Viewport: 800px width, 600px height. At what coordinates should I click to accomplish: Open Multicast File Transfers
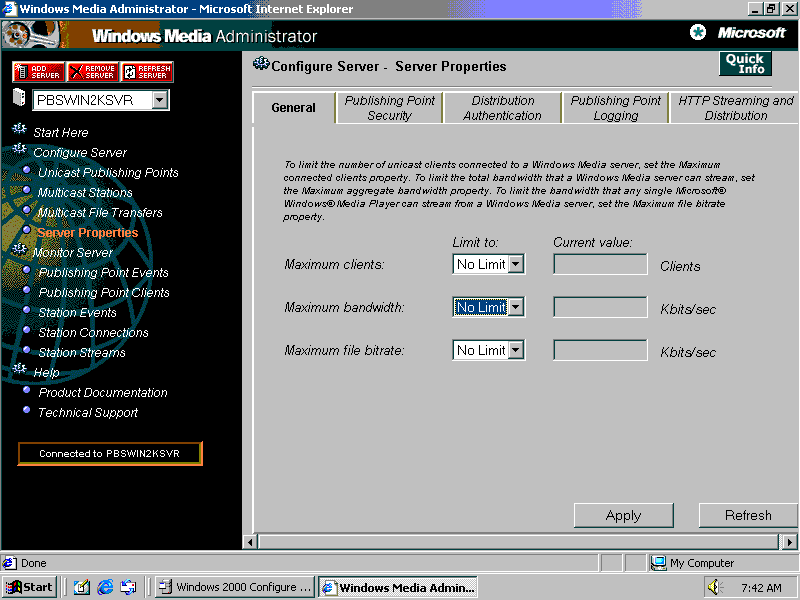click(100, 212)
